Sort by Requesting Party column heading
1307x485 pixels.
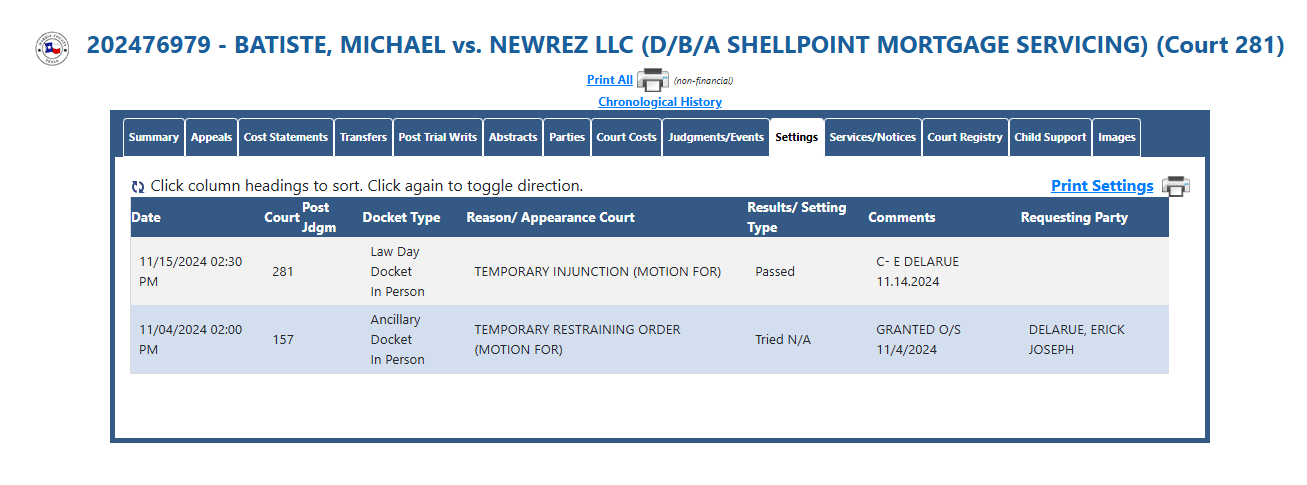(1074, 217)
